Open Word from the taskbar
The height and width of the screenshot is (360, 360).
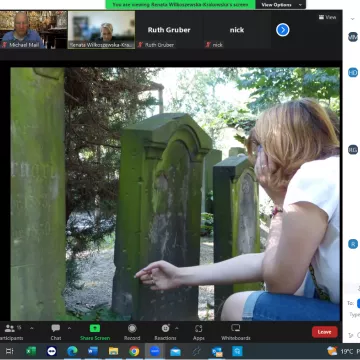point(93,351)
